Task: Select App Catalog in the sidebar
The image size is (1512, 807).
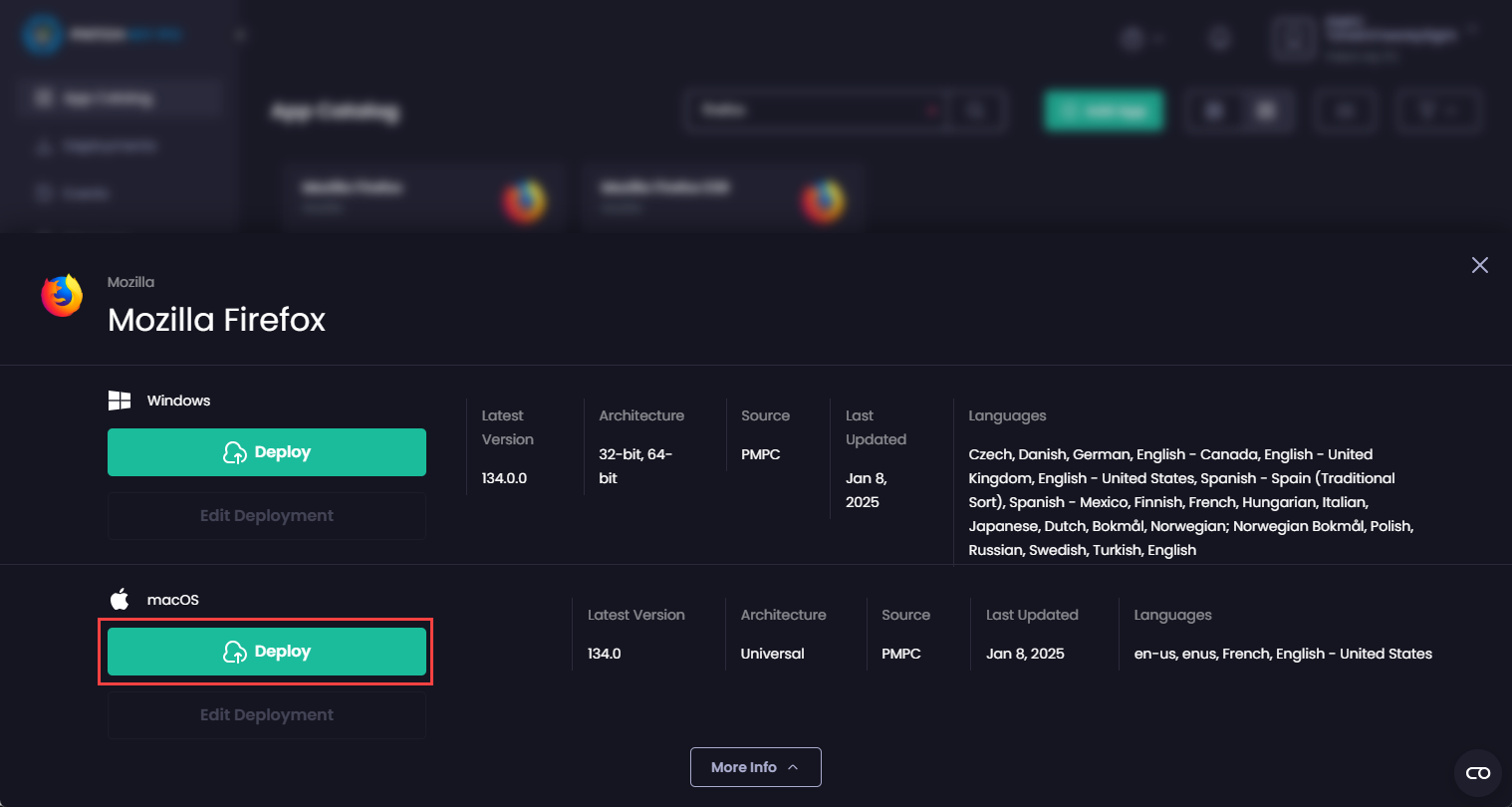Action: click(x=108, y=98)
